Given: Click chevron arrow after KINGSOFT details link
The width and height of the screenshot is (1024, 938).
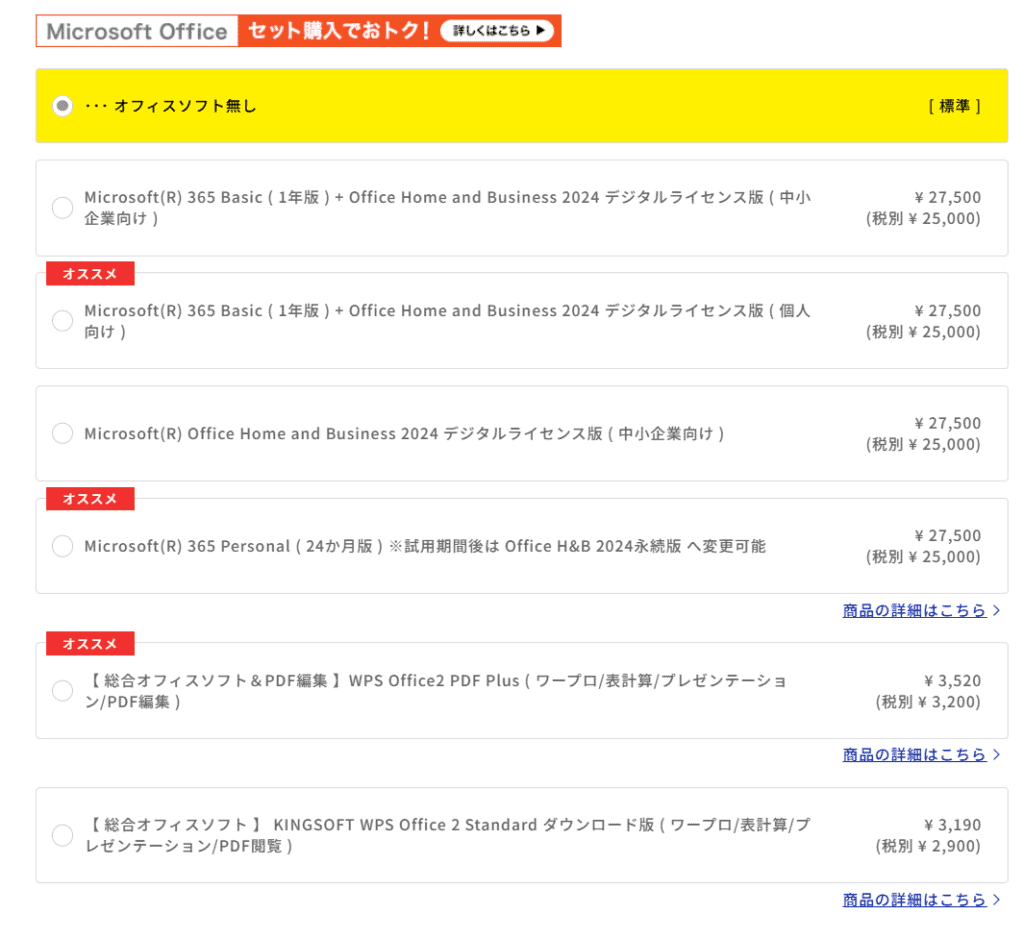Looking at the screenshot, I should coord(996,900).
